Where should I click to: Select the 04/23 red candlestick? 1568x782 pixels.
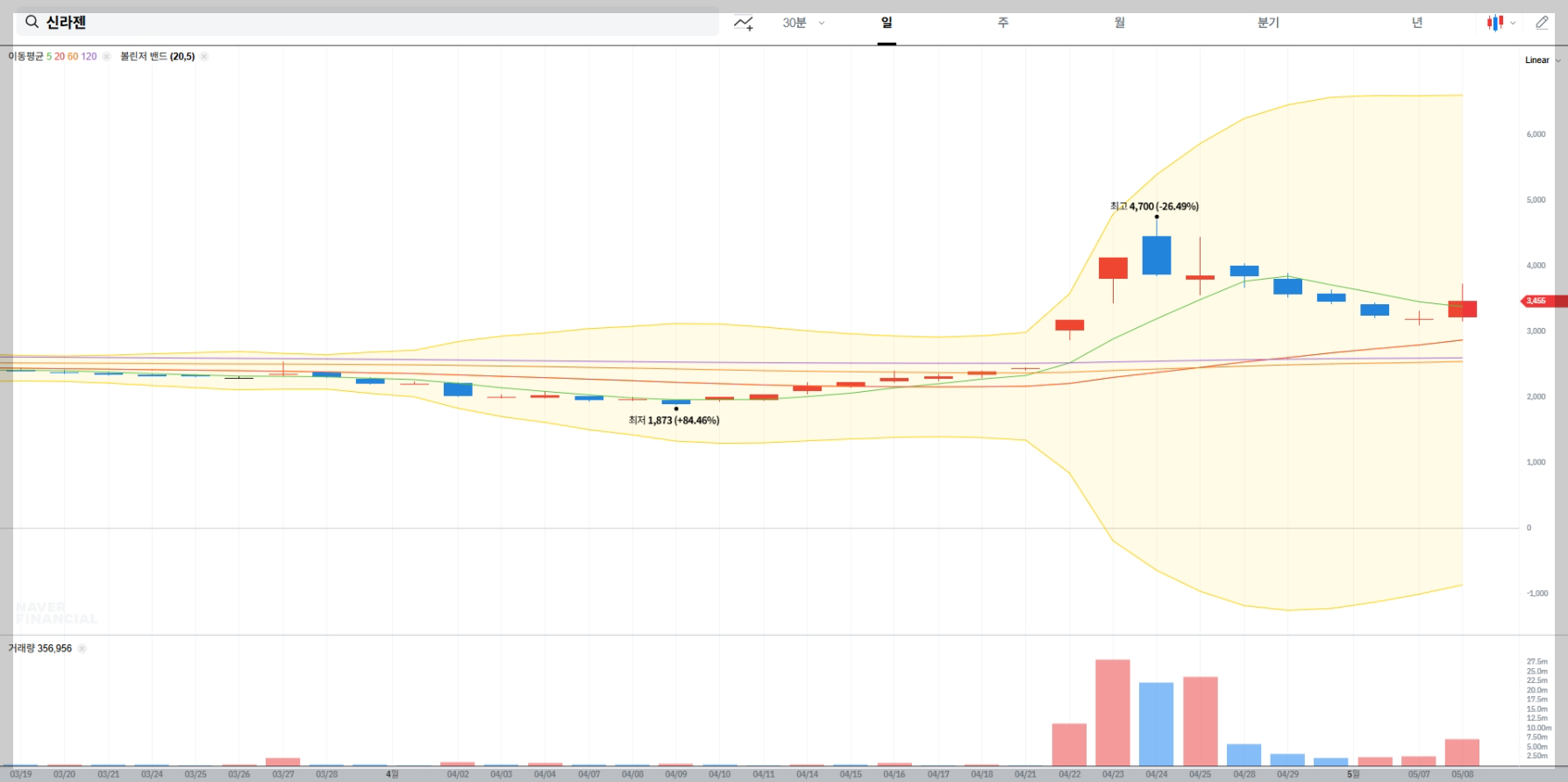point(1113,268)
